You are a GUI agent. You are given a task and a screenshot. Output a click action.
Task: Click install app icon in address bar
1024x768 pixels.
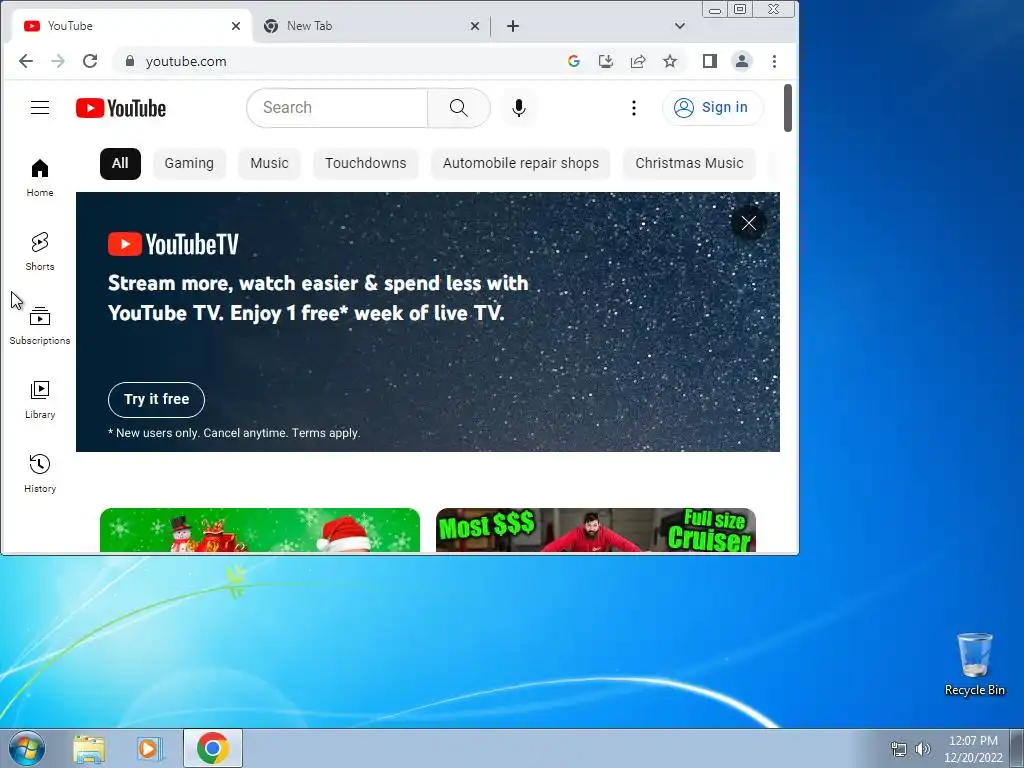(606, 61)
